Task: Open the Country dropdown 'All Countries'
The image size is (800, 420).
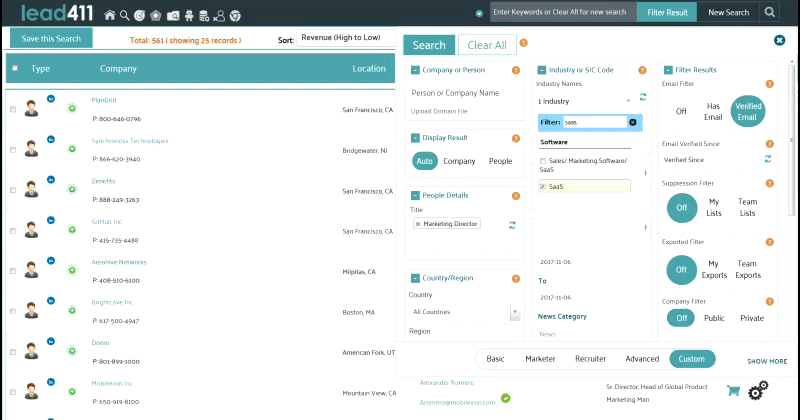Action: click(464, 312)
